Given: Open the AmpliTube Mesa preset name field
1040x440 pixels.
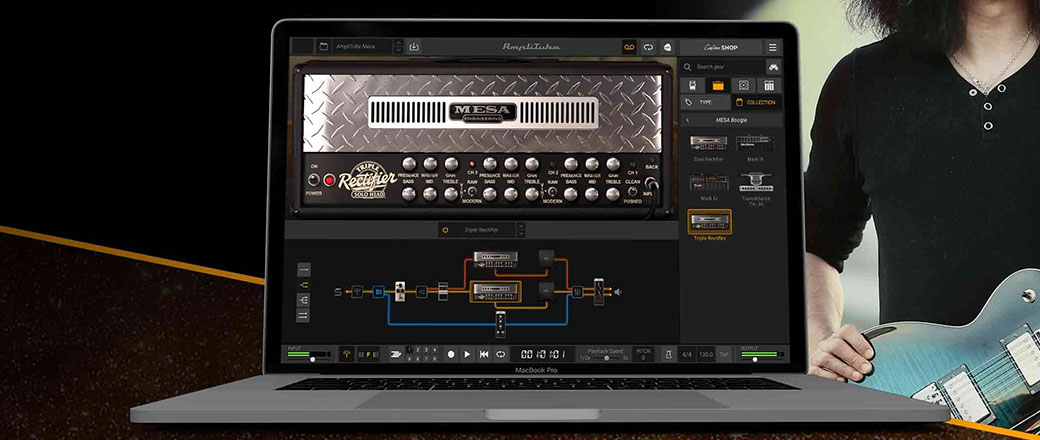Looking at the screenshot, I should (x=363, y=46).
